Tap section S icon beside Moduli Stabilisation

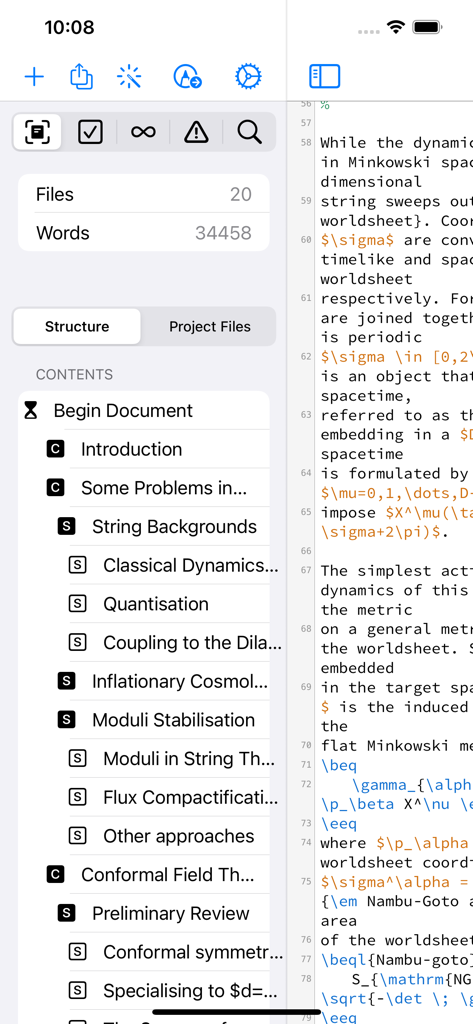[66, 720]
